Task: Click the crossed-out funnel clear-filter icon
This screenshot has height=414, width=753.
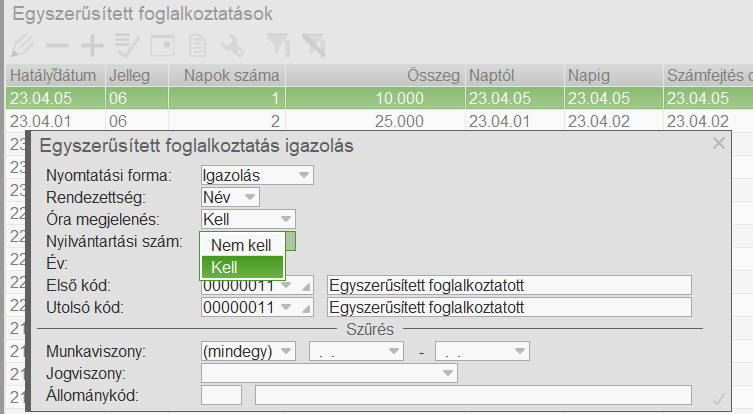Action: pyautogui.click(x=313, y=45)
